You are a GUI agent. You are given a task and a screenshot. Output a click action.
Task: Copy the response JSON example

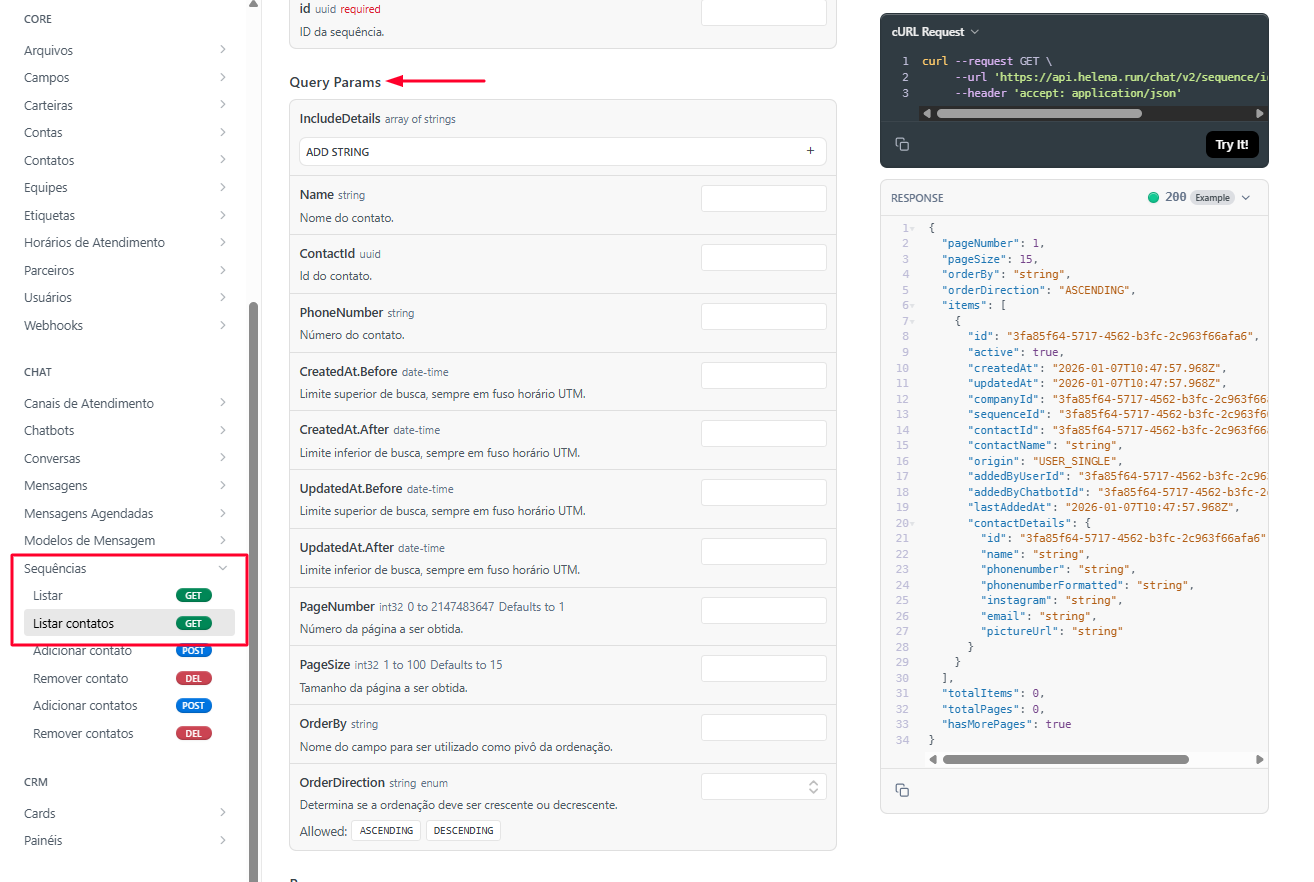902,790
